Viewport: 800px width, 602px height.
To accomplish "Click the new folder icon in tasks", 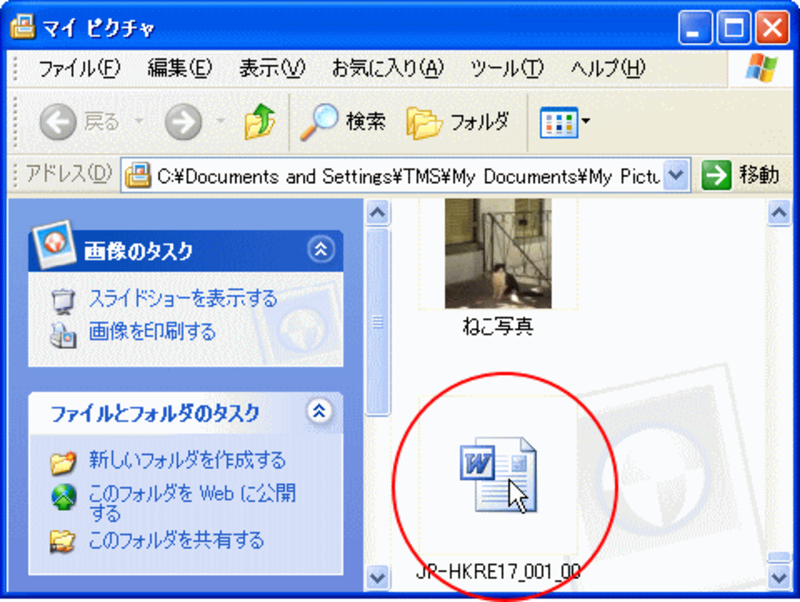I will coord(63,462).
